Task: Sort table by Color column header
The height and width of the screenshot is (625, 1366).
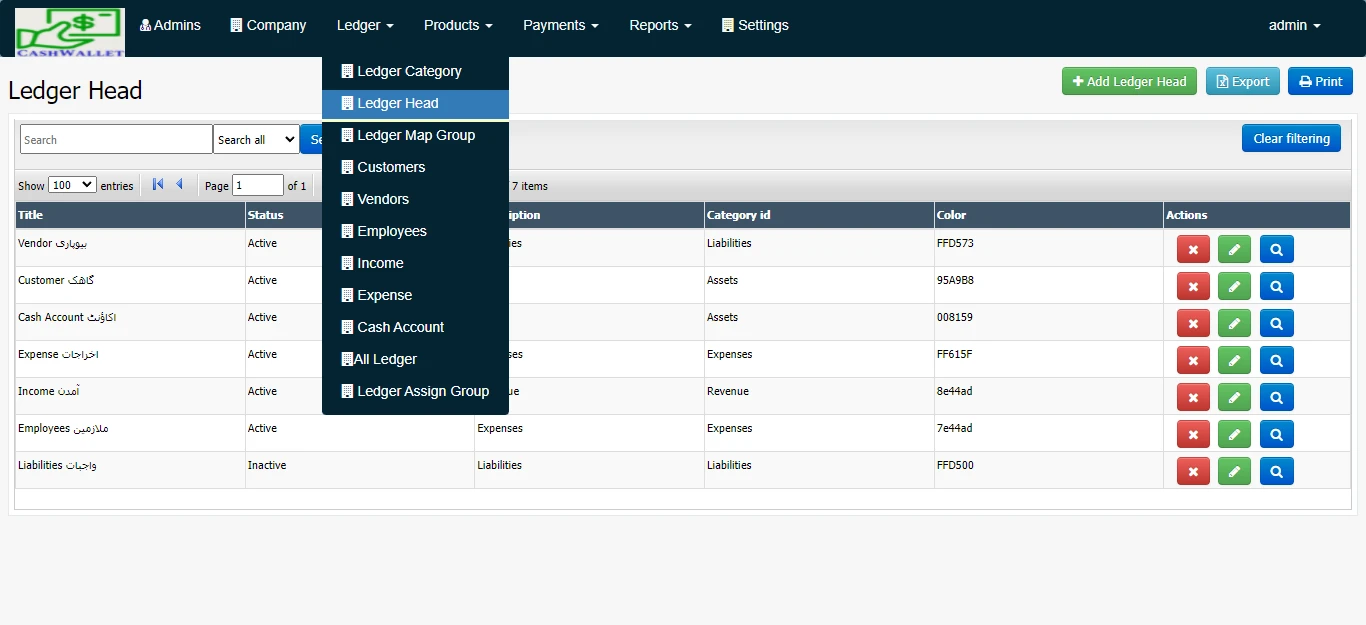Action: pyautogui.click(x=951, y=215)
